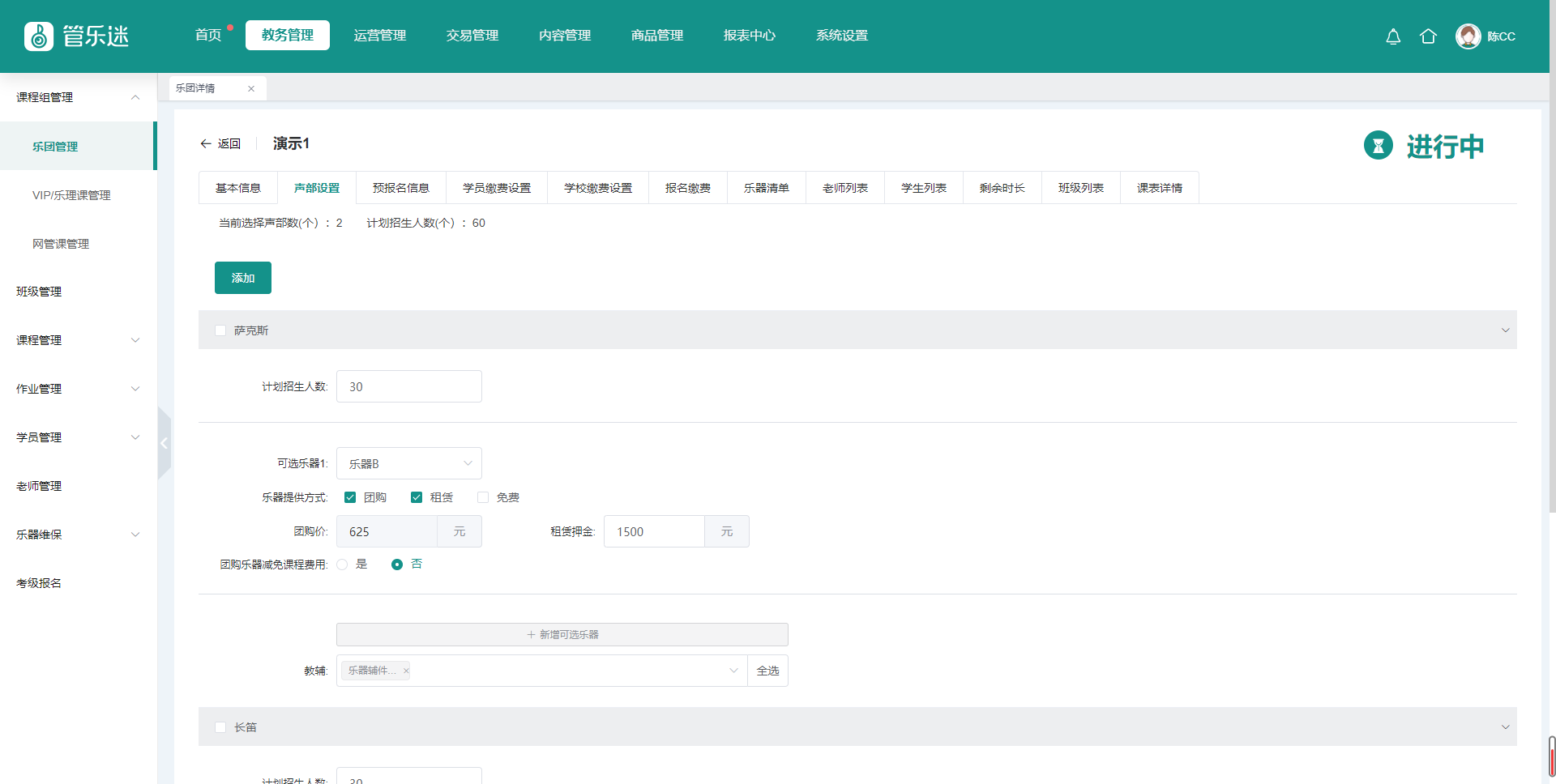Switch to the 乐器清单 tab
1556x784 pixels.
pos(766,188)
